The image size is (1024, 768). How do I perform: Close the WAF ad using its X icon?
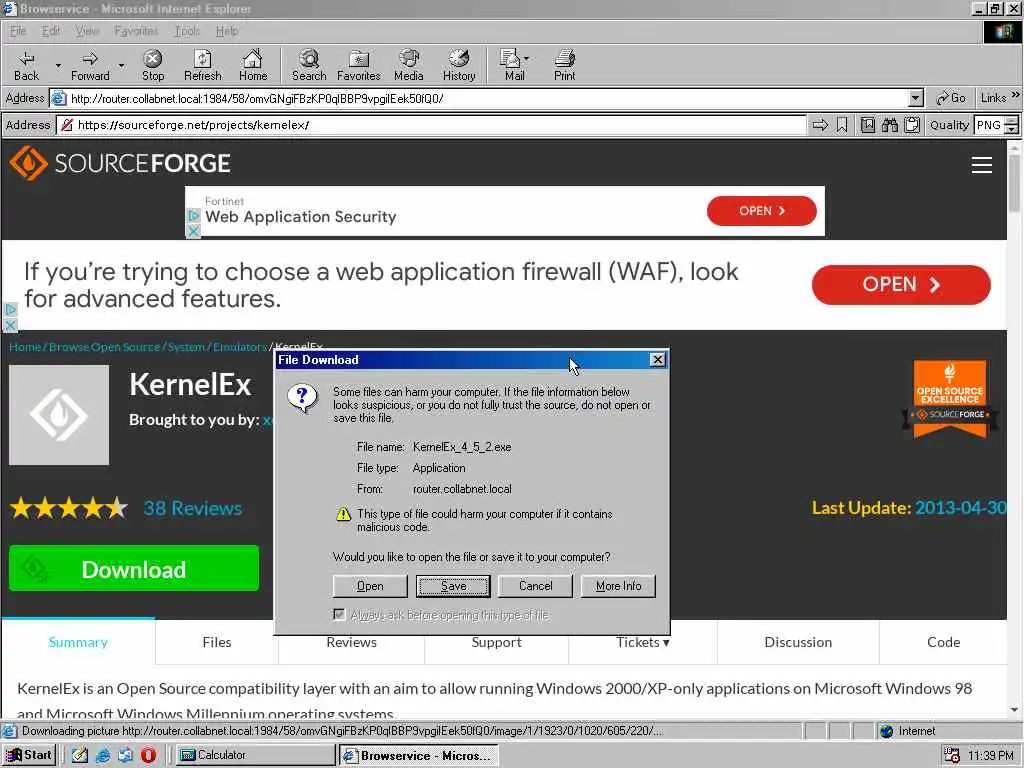[10, 325]
